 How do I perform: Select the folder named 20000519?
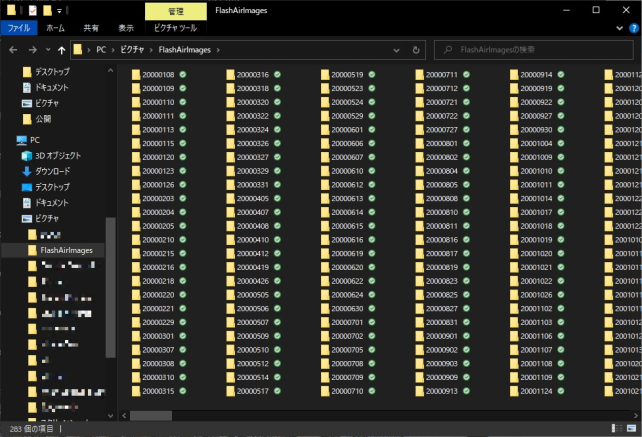click(347, 75)
